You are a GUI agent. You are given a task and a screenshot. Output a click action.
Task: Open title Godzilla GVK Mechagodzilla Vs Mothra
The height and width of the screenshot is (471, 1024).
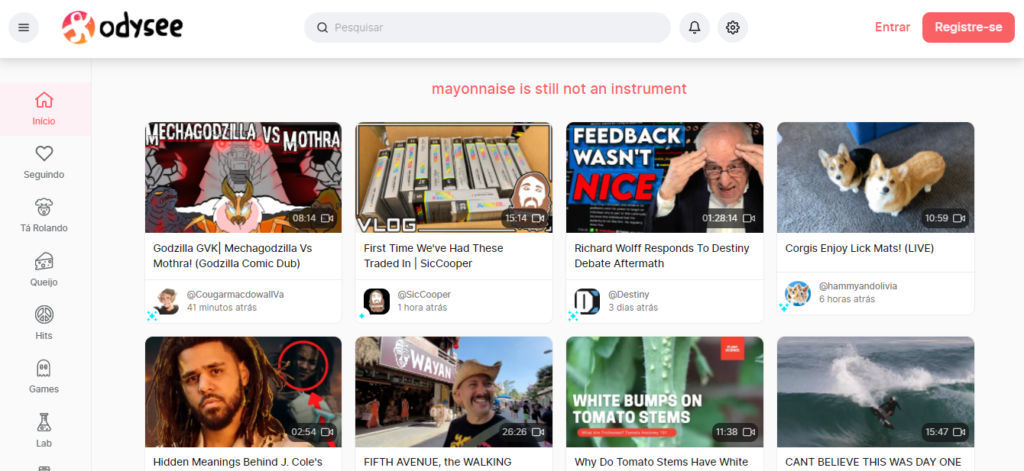pyautogui.click(x=232, y=256)
